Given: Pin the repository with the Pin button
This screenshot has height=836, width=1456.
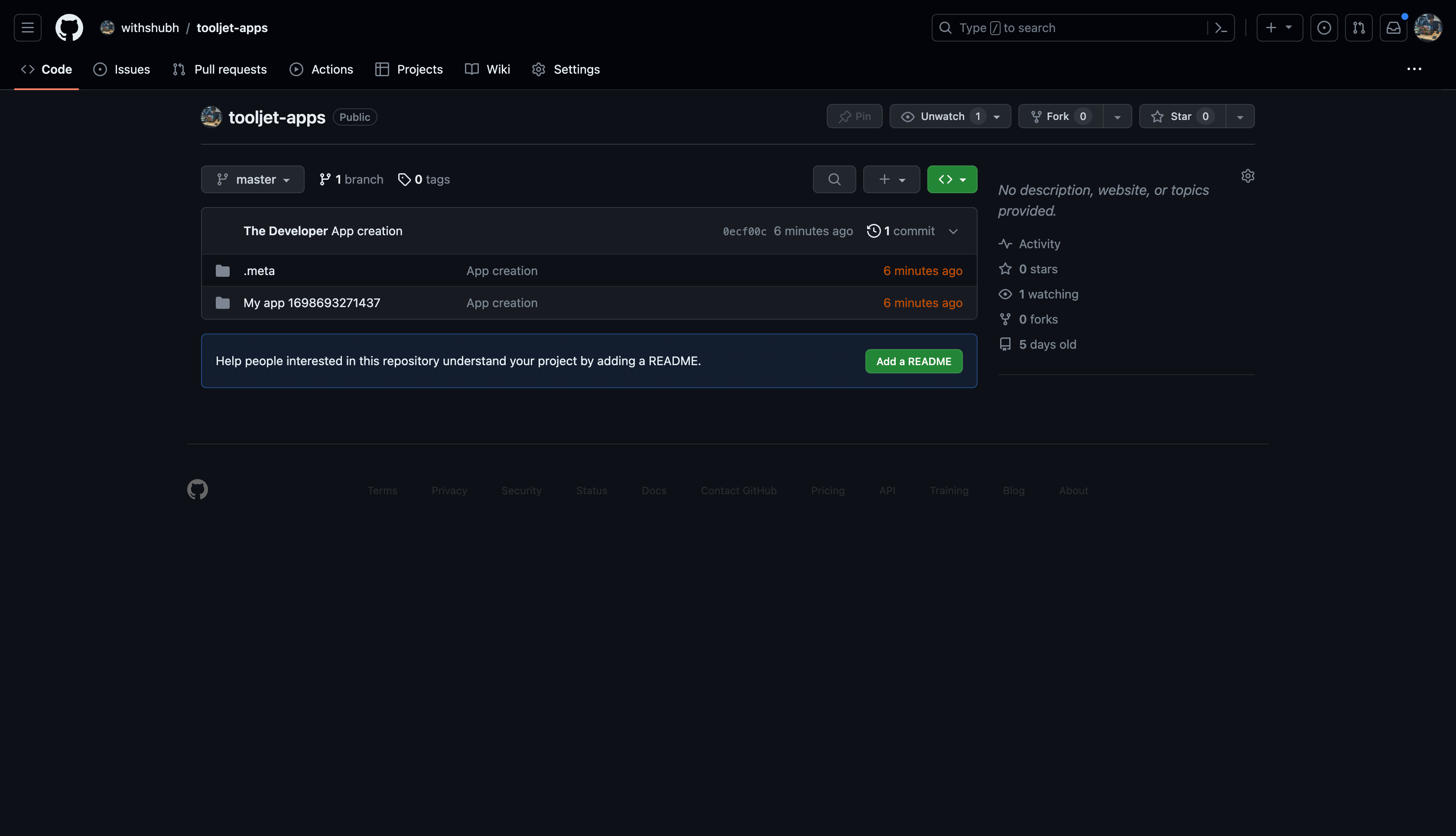Looking at the screenshot, I should pyautogui.click(x=854, y=117).
